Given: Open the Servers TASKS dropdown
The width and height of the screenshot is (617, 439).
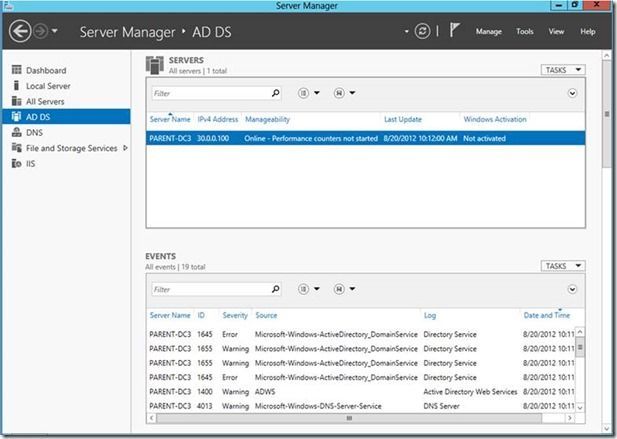Looking at the screenshot, I should (x=563, y=70).
